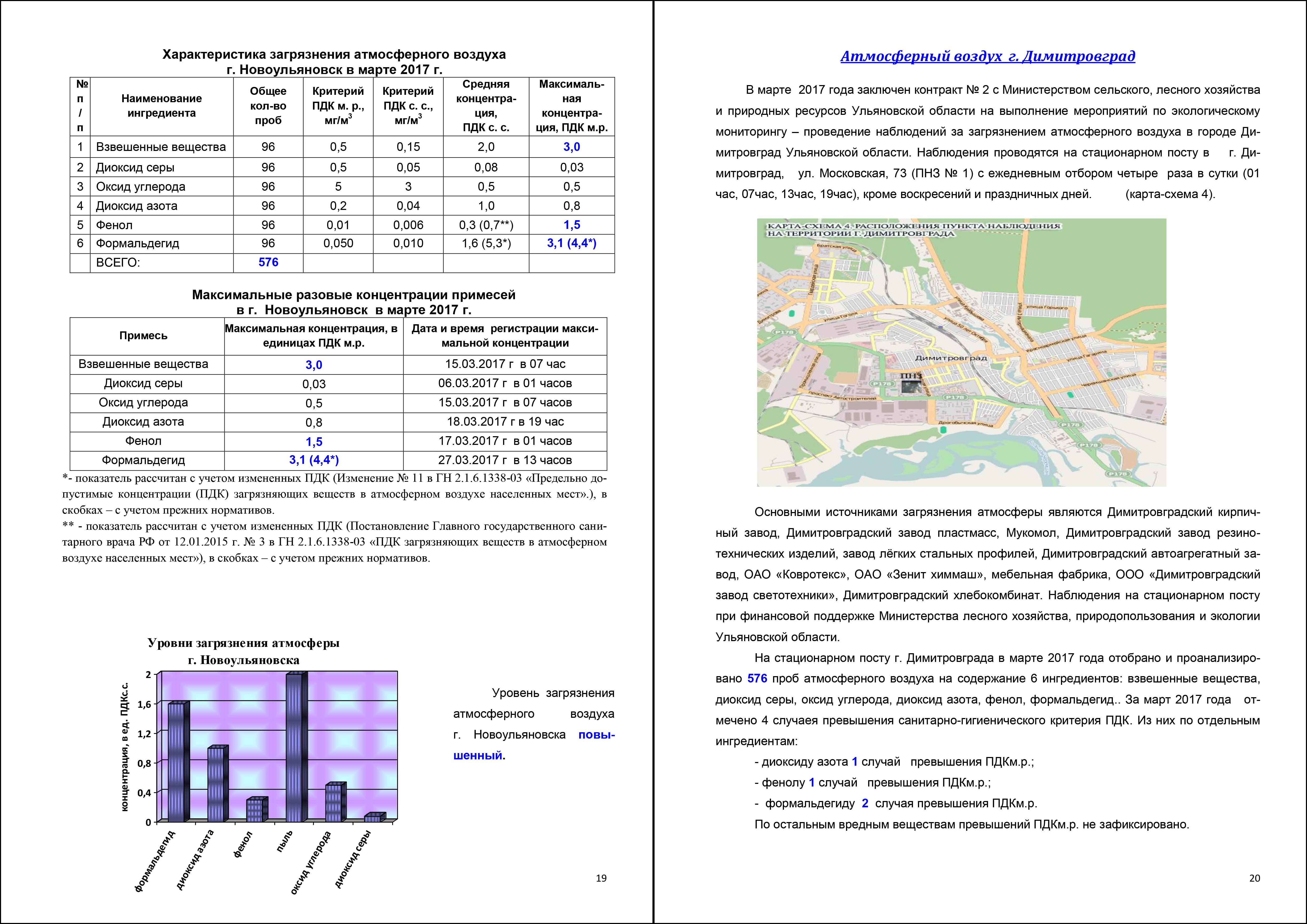1307x924 pixels.
Task: Click page number 19
Action: [601, 878]
